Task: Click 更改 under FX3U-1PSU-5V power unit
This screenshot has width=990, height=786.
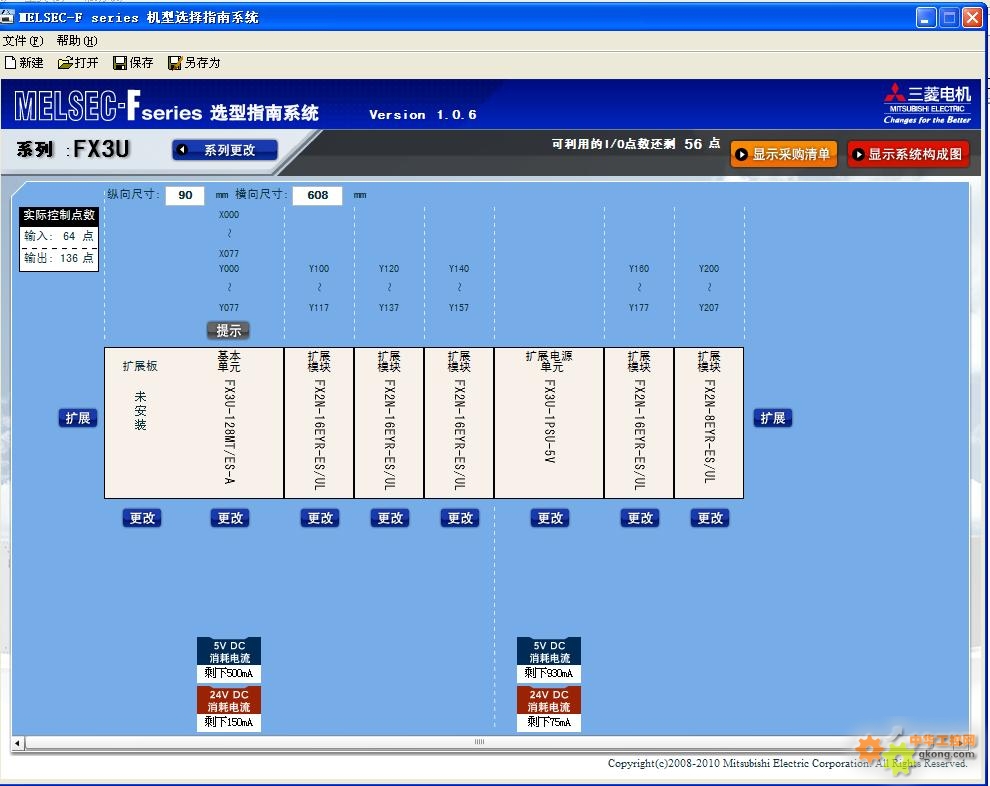Action: coord(550,518)
